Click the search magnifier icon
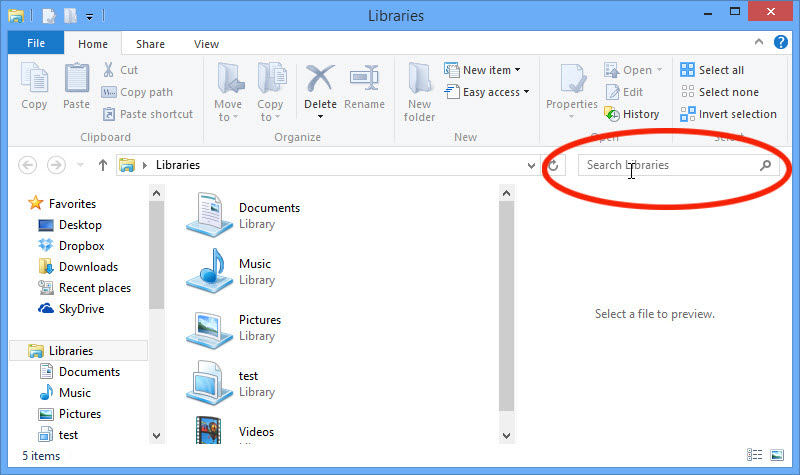 (765, 165)
